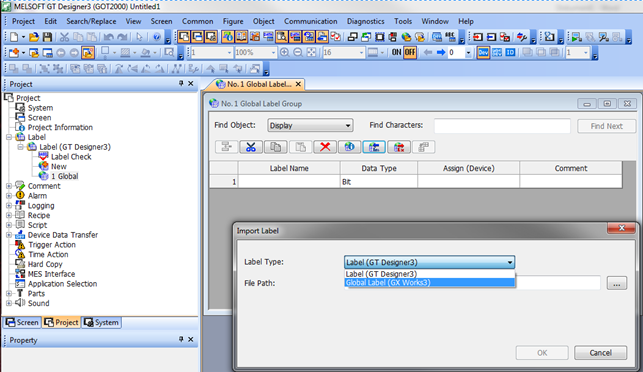The width and height of the screenshot is (643, 372).
Task: Expand the Alarm tree node
Action: pos(9,196)
